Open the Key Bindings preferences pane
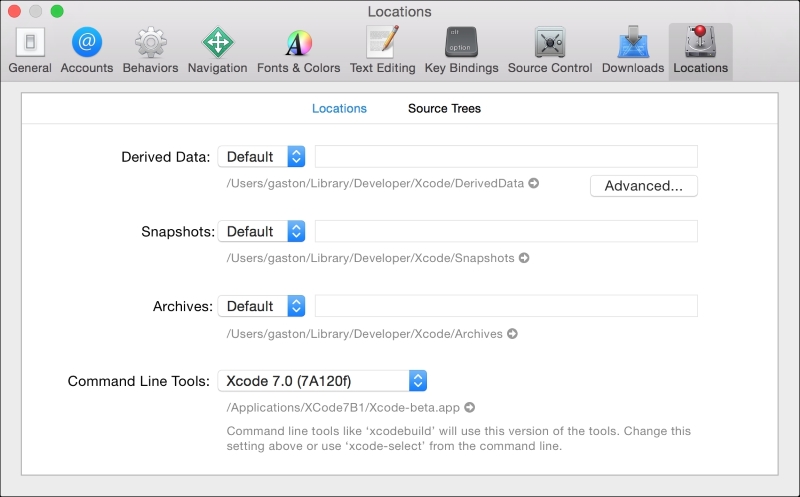This screenshot has height=497, width=800. pyautogui.click(x=460, y=50)
